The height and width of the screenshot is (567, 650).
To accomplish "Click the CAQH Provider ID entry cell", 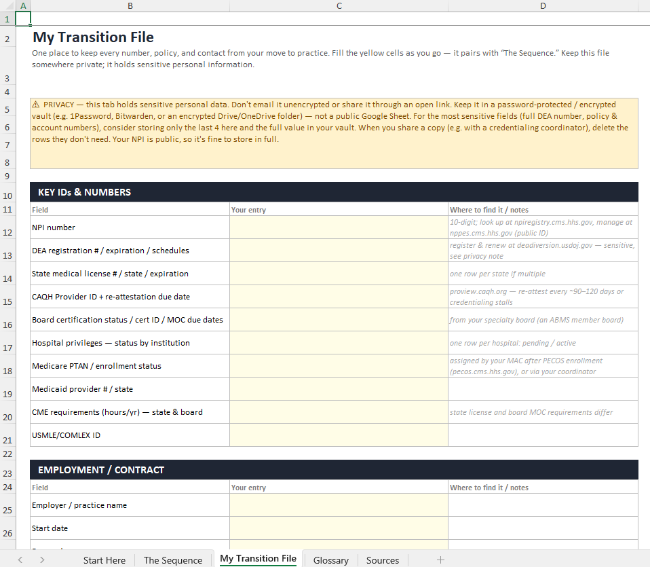I will (339, 296).
